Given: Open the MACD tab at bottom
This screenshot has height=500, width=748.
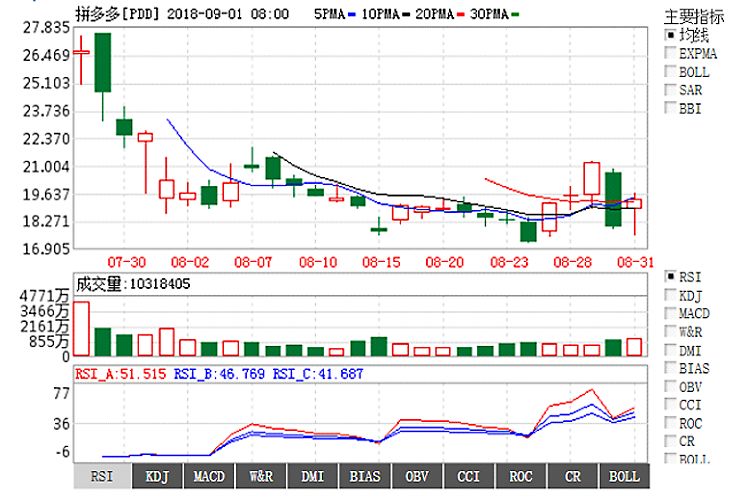Looking at the screenshot, I should coord(209,476).
